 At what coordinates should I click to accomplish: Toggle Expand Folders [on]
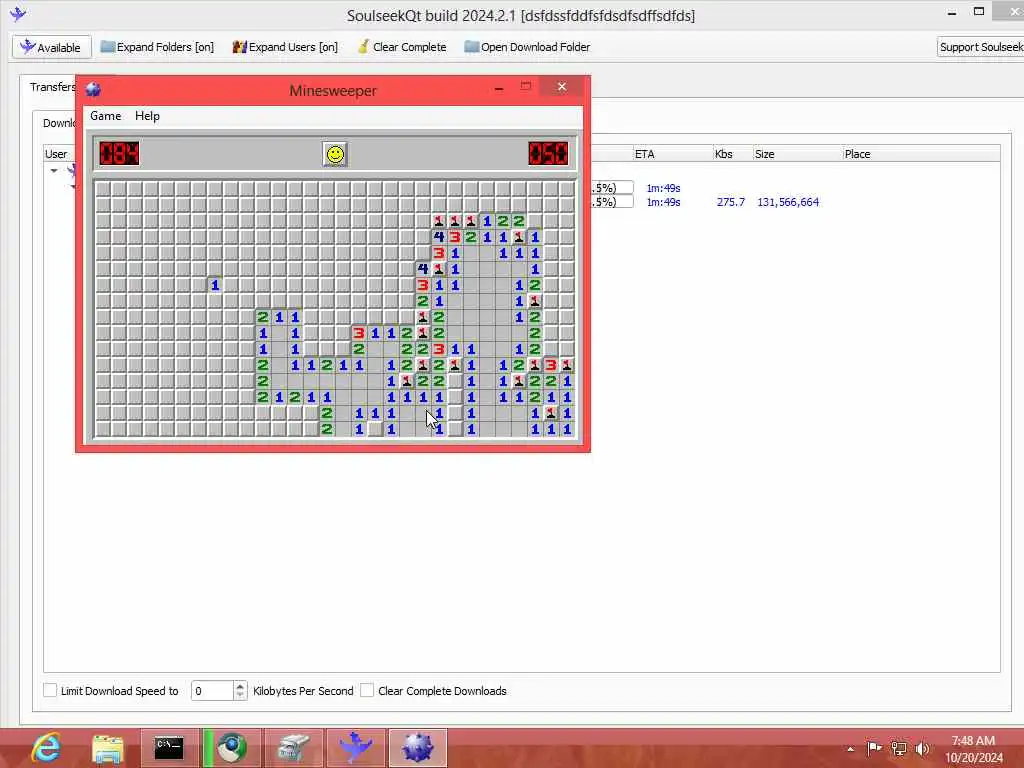157,47
